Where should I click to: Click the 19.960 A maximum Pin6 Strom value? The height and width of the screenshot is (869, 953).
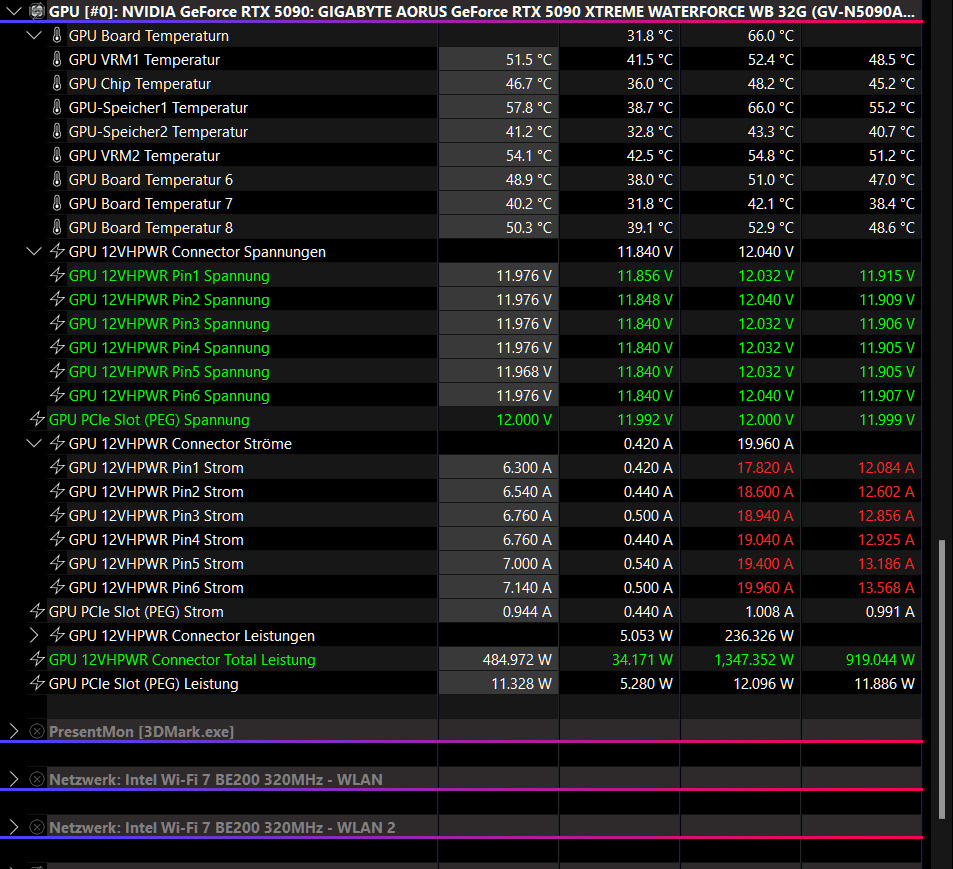765,588
